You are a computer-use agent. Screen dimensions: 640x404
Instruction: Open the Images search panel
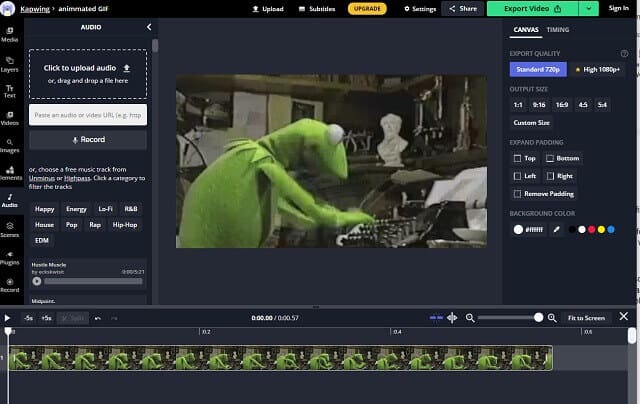[x=9, y=146]
